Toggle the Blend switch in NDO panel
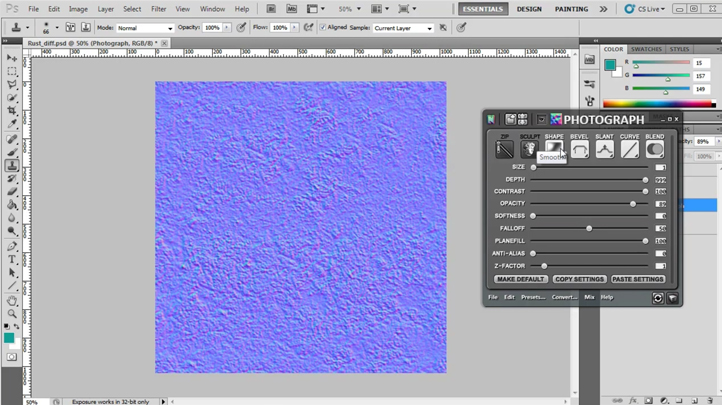 (654, 150)
